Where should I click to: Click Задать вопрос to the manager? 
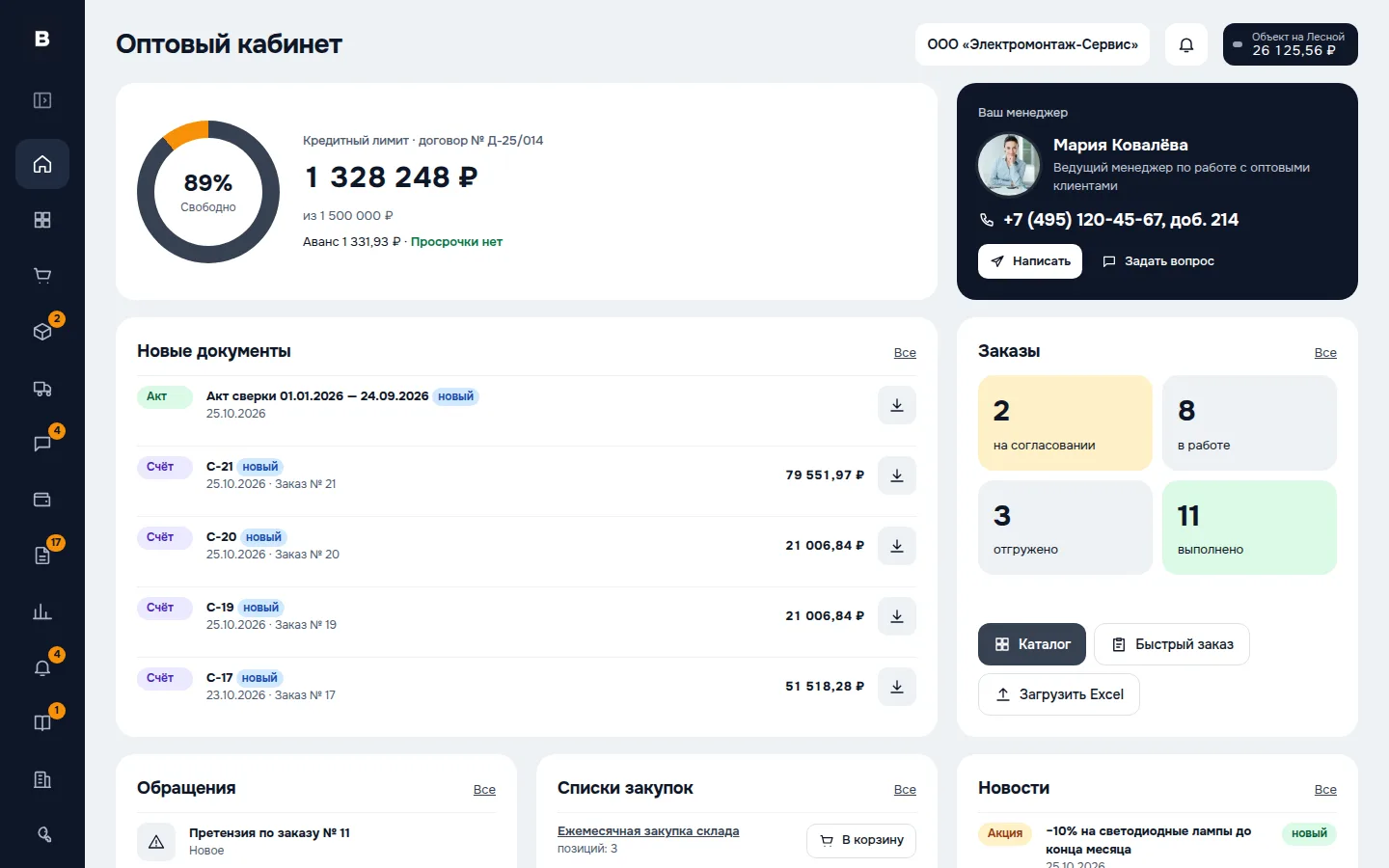1158,261
